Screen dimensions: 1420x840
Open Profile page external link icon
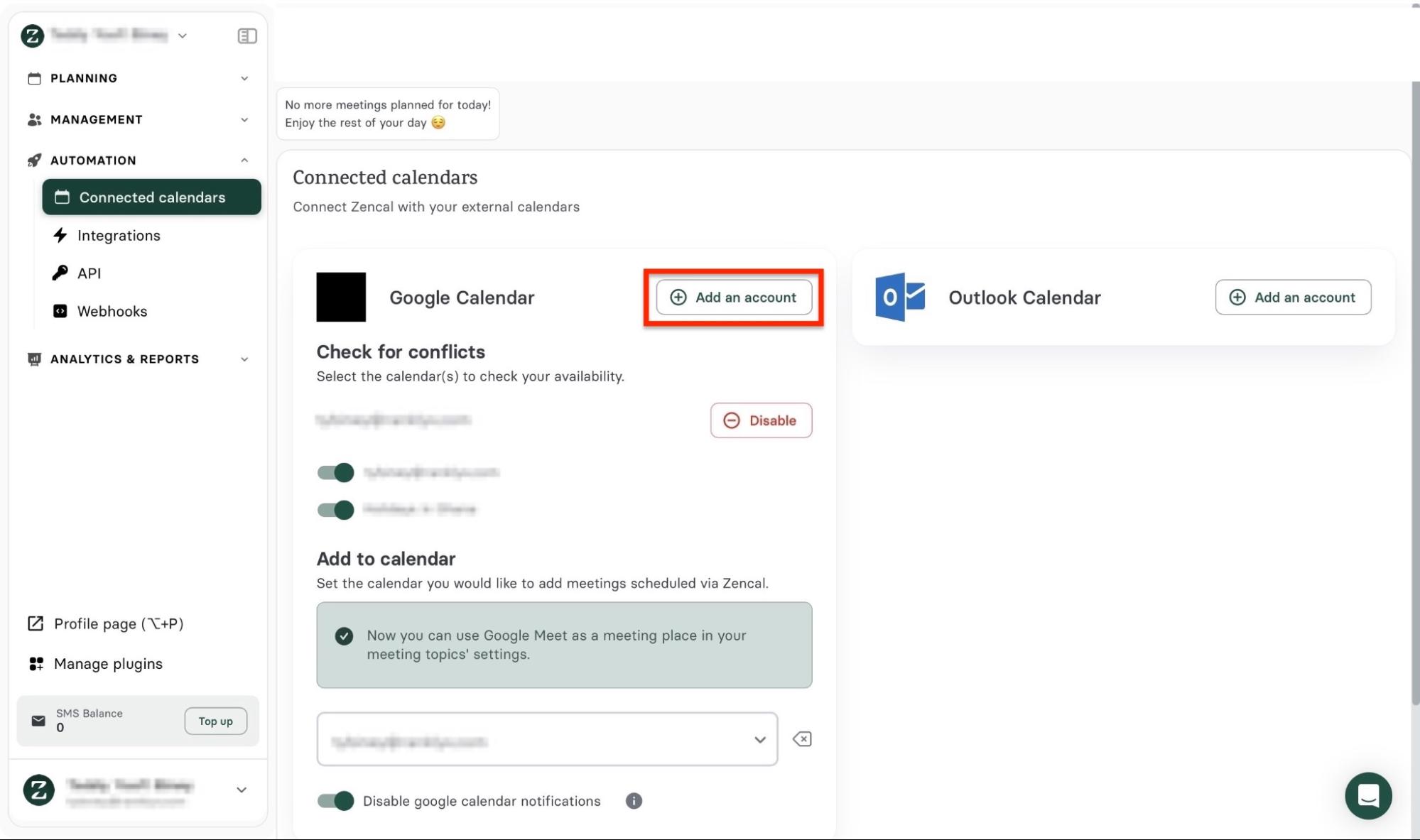point(36,623)
